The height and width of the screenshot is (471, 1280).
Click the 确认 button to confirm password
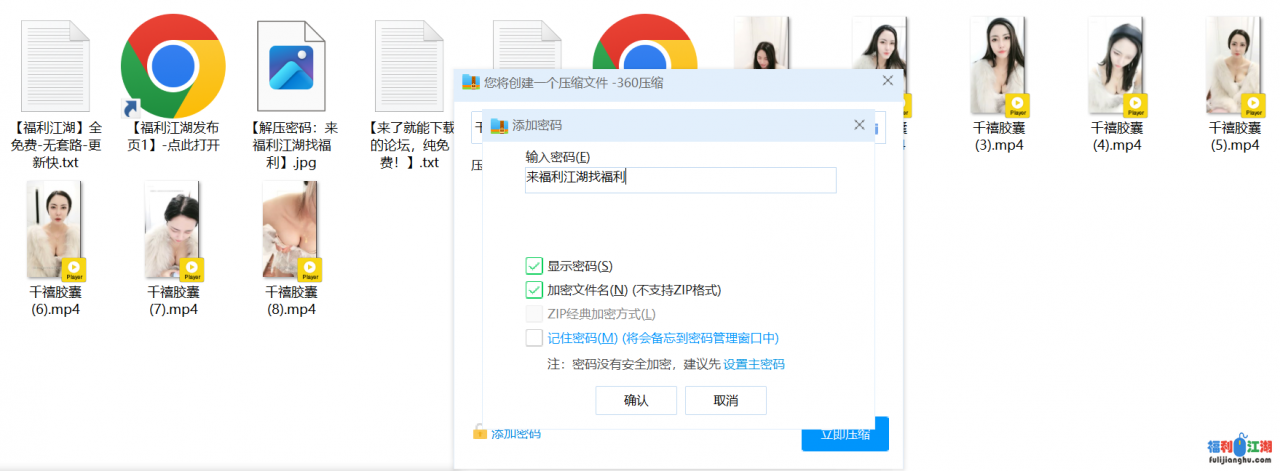pos(636,400)
